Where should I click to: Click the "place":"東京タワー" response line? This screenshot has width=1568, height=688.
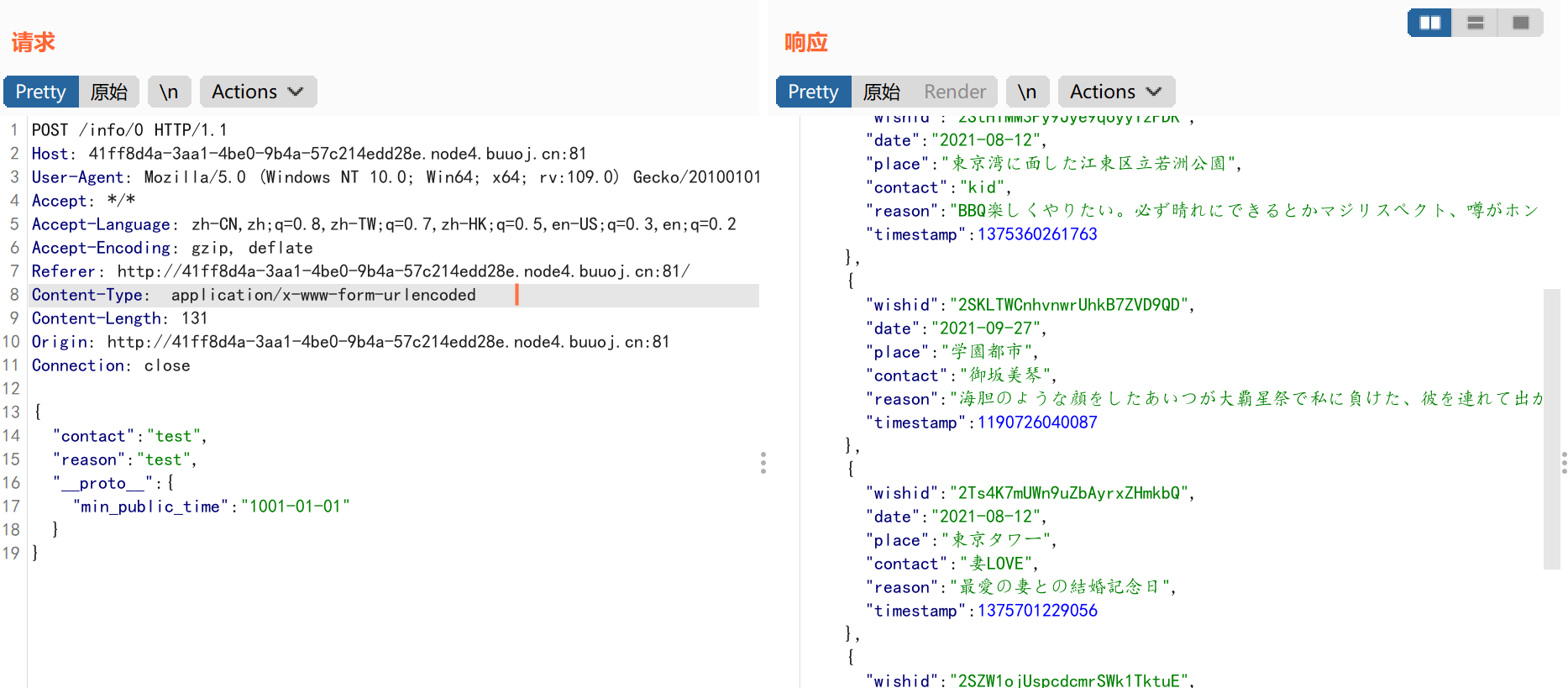click(962, 540)
